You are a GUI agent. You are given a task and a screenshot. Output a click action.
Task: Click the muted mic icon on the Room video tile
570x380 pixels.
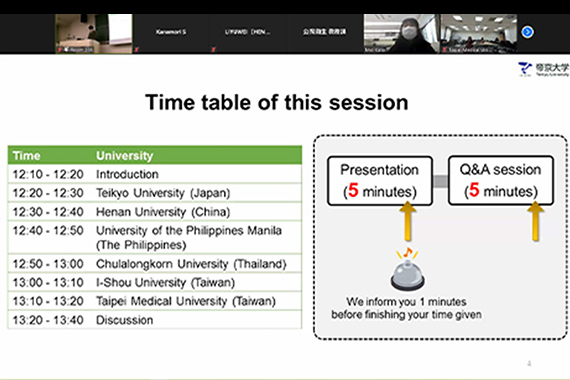pyautogui.click(x=59, y=49)
